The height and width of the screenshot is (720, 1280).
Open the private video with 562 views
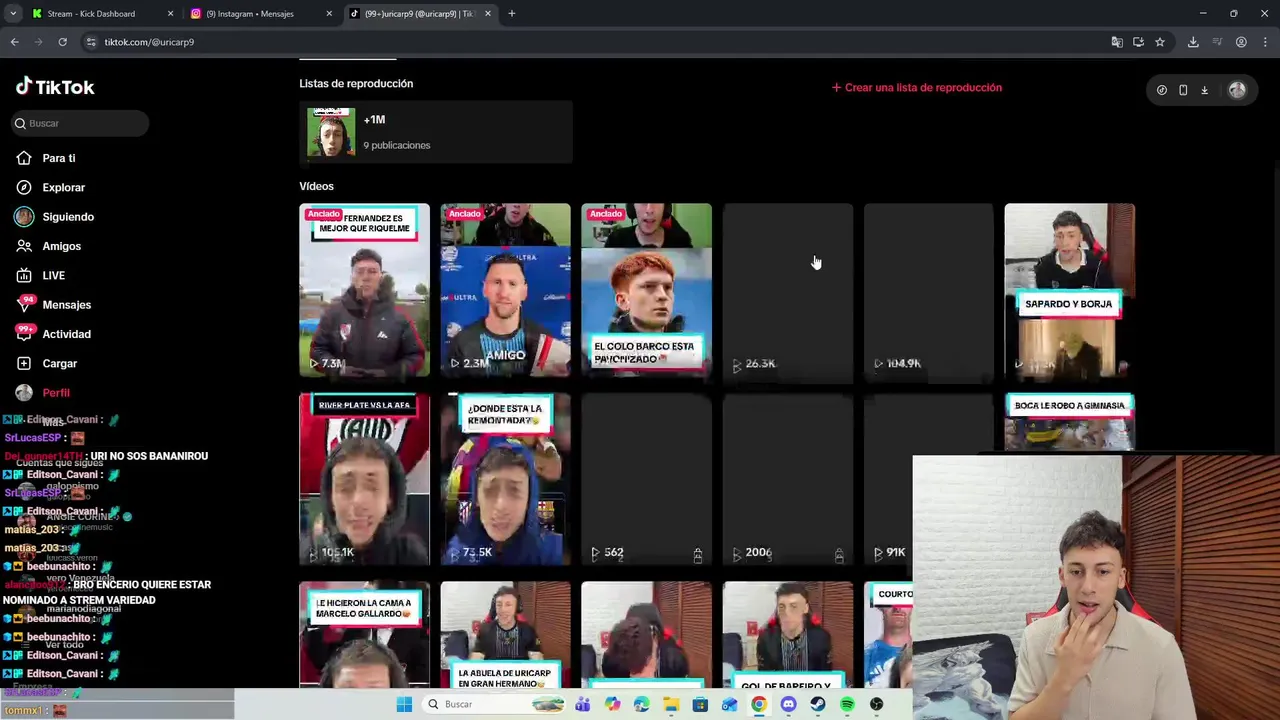point(646,479)
